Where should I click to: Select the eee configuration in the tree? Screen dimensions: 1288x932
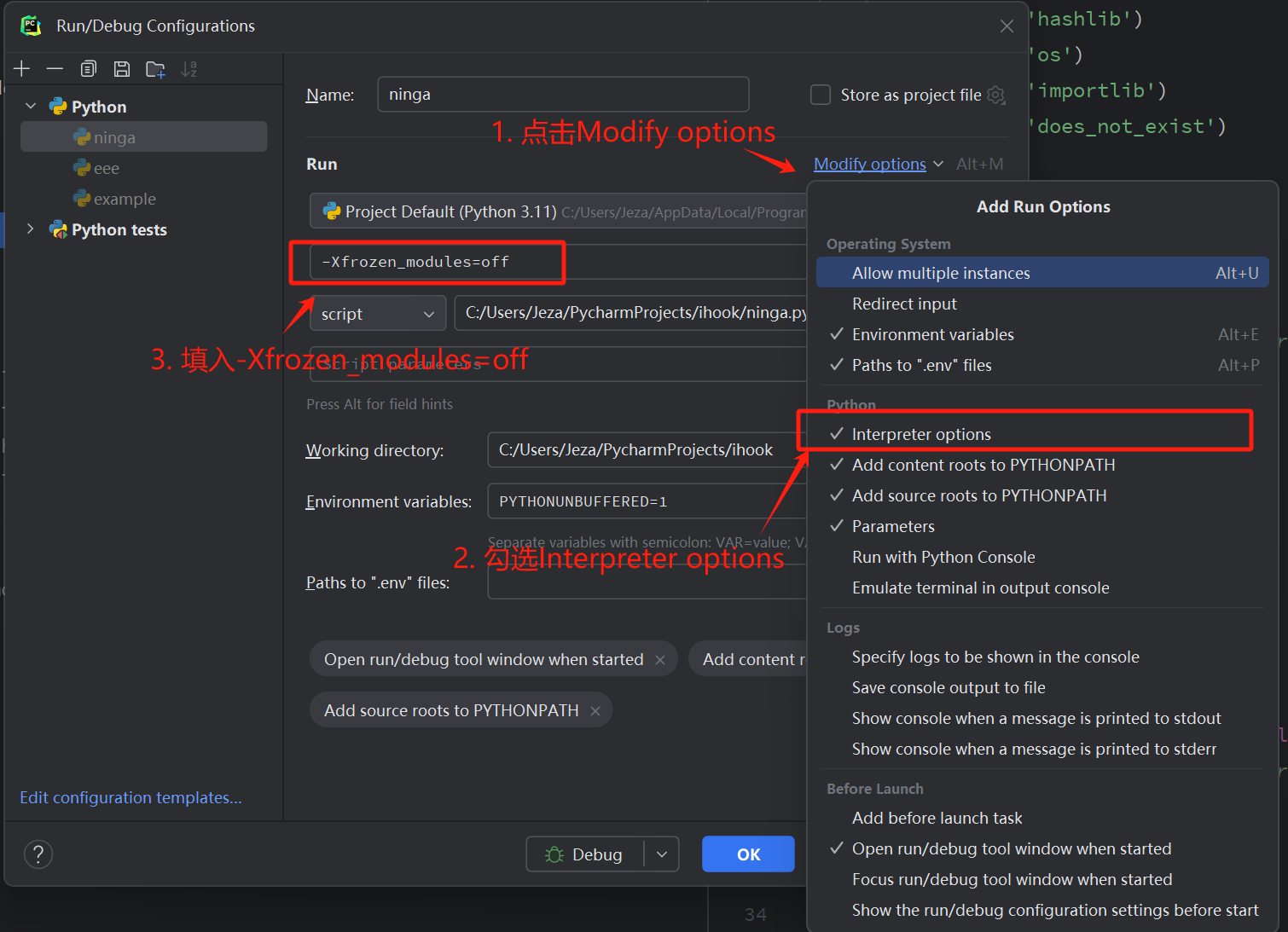click(x=107, y=169)
